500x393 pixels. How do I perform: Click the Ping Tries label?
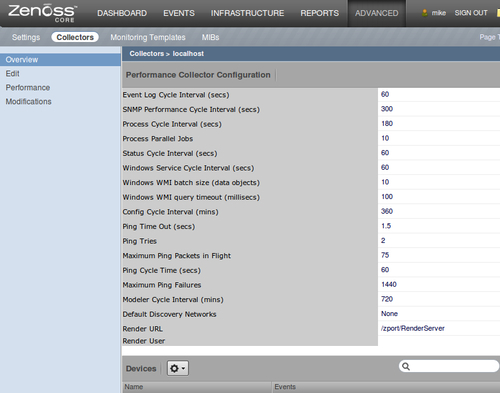[x=140, y=241]
